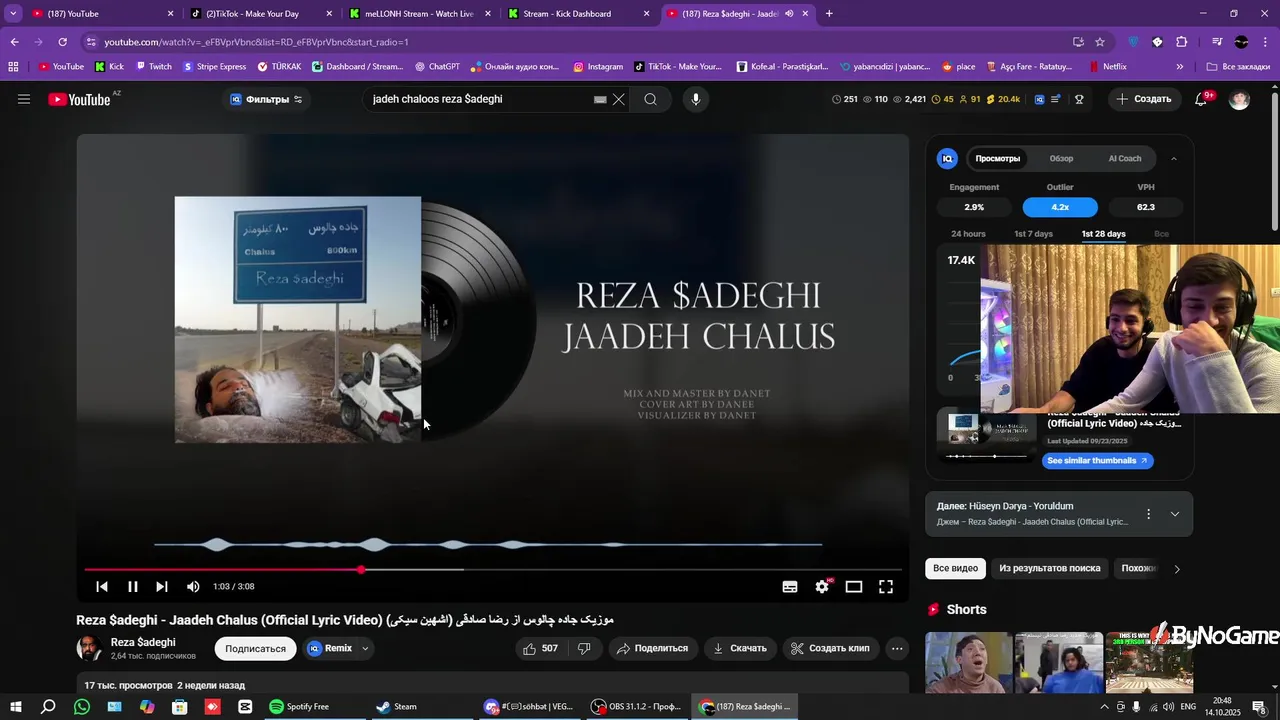Skip to the next video
The image size is (1280, 720).
tap(162, 587)
